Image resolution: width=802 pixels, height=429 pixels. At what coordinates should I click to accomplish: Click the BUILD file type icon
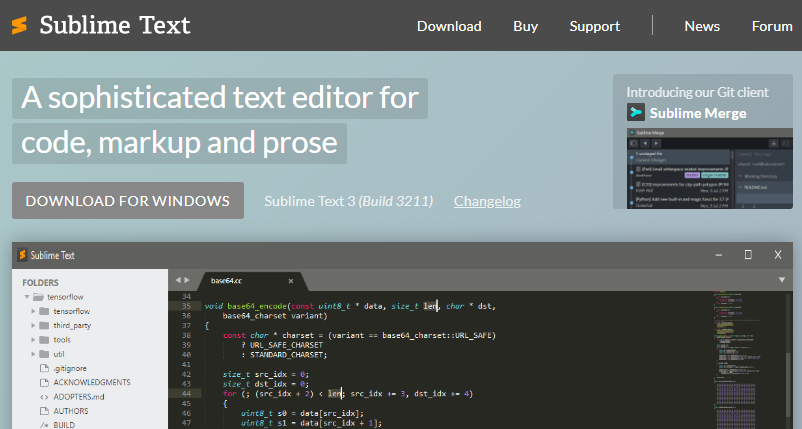coord(44,425)
